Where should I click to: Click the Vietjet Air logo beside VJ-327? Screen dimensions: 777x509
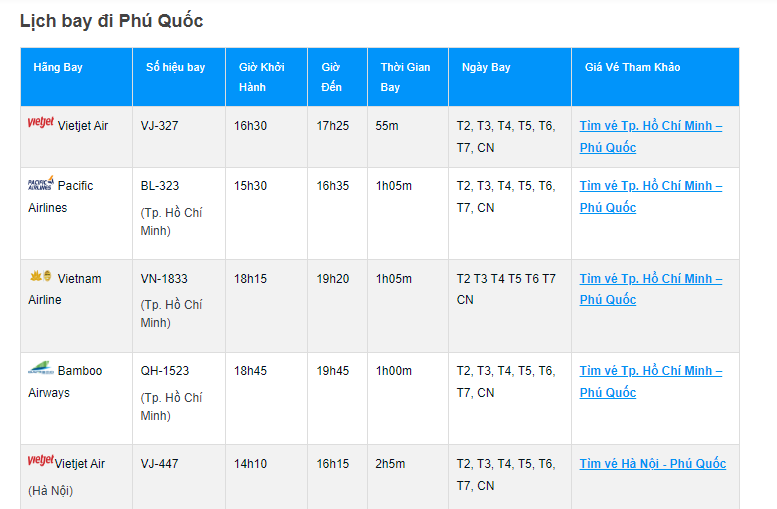click(41, 124)
